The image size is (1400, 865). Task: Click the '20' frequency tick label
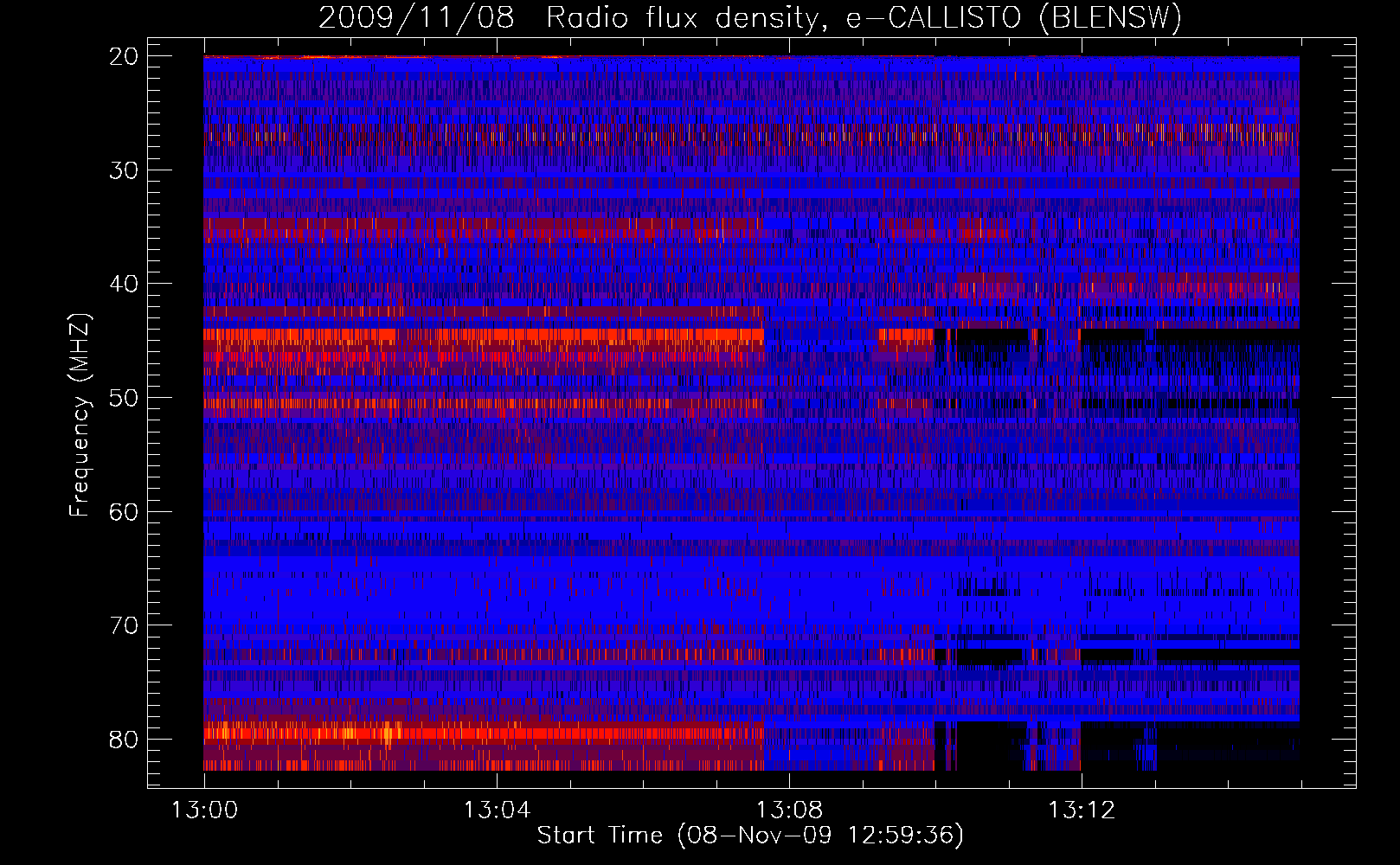(125, 56)
